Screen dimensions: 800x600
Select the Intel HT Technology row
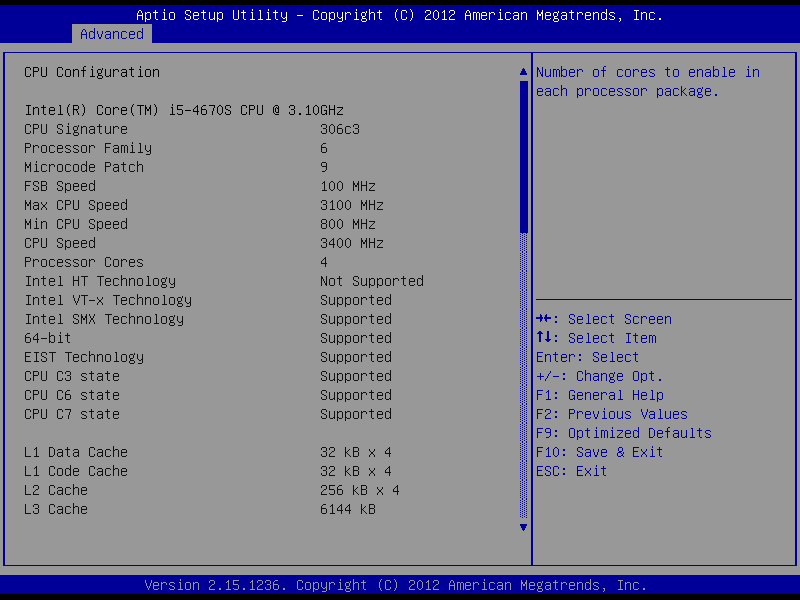click(x=100, y=281)
